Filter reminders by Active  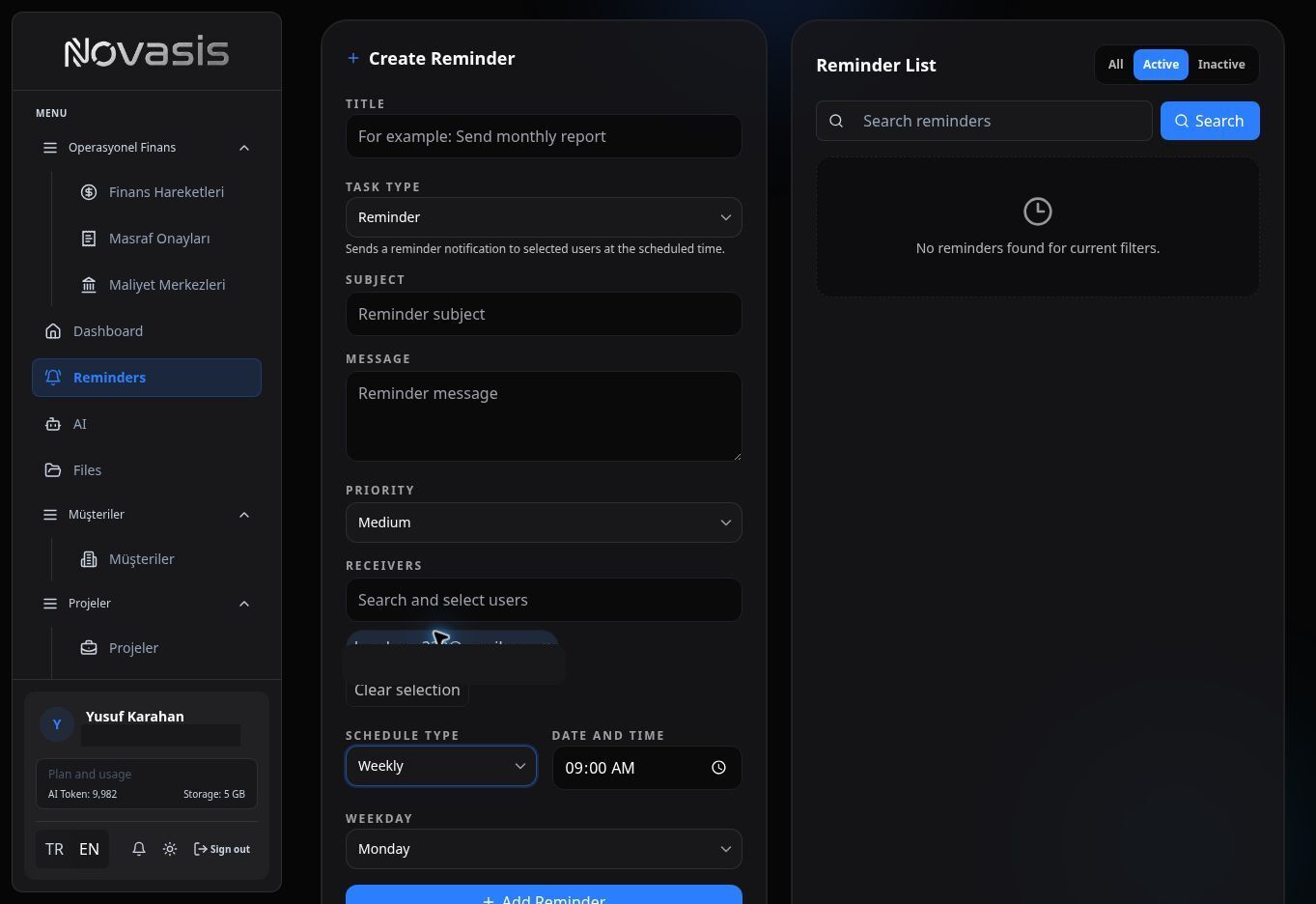(1161, 65)
